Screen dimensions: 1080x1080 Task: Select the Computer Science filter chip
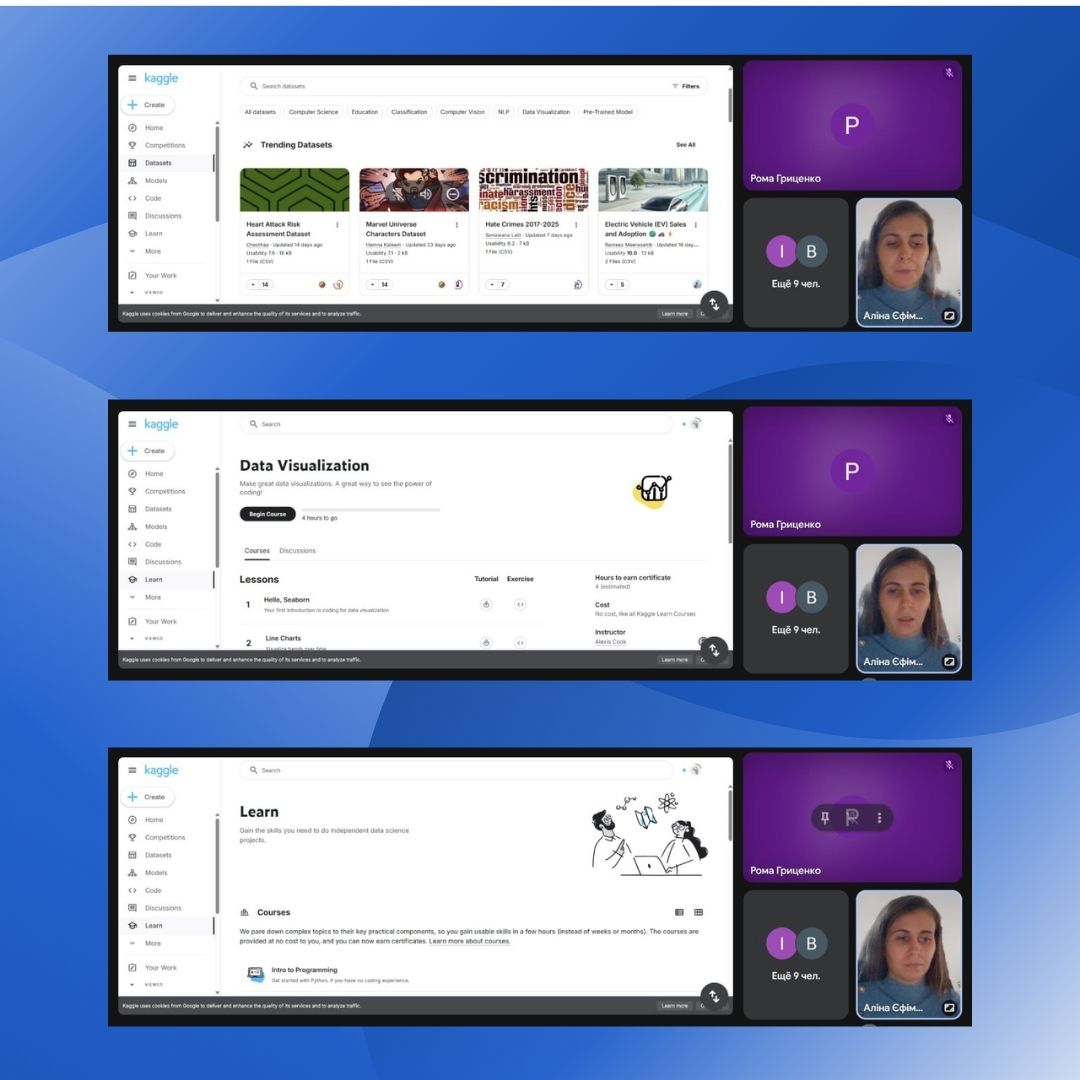click(x=313, y=112)
